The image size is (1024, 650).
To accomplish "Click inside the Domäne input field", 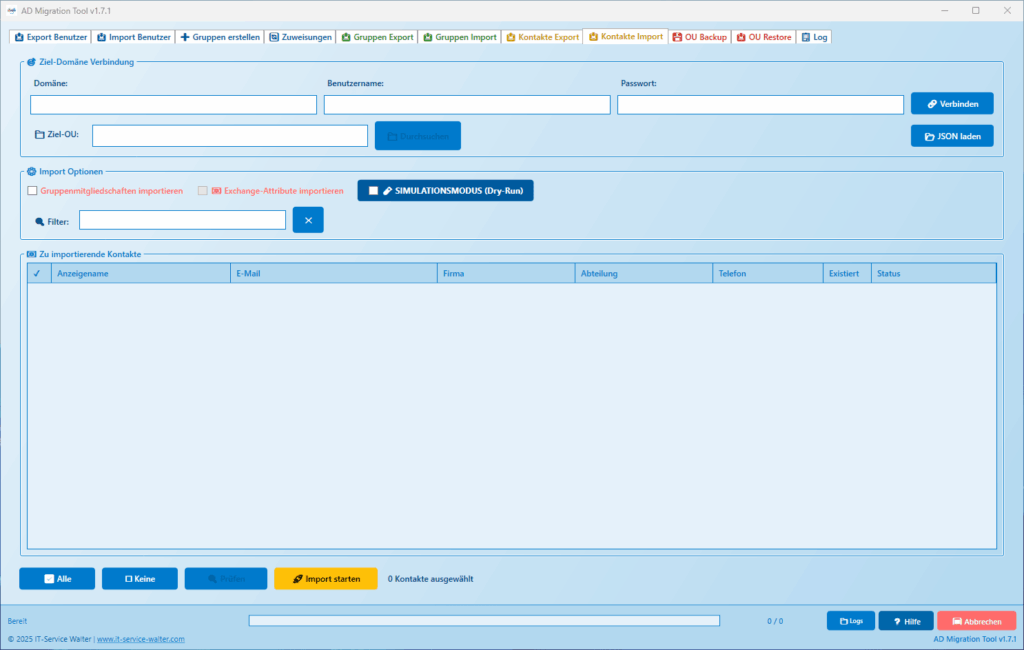I will click(172, 103).
